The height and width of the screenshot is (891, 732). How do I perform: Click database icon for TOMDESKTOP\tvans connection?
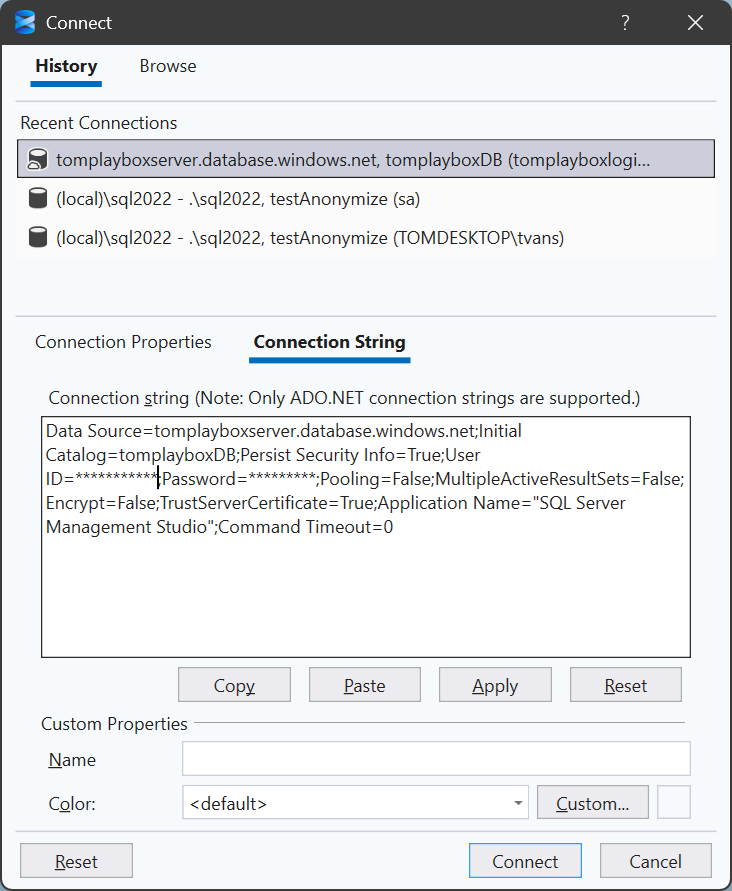pos(38,238)
